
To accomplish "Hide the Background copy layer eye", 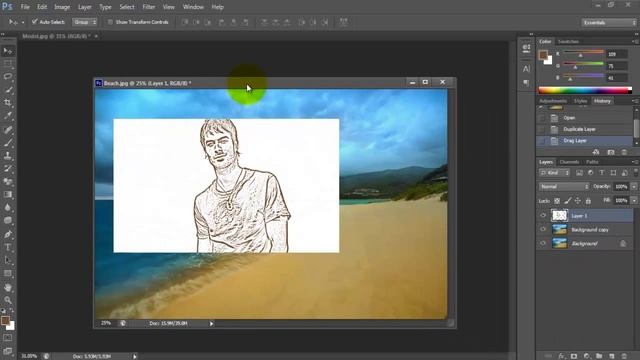I will 543,229.
